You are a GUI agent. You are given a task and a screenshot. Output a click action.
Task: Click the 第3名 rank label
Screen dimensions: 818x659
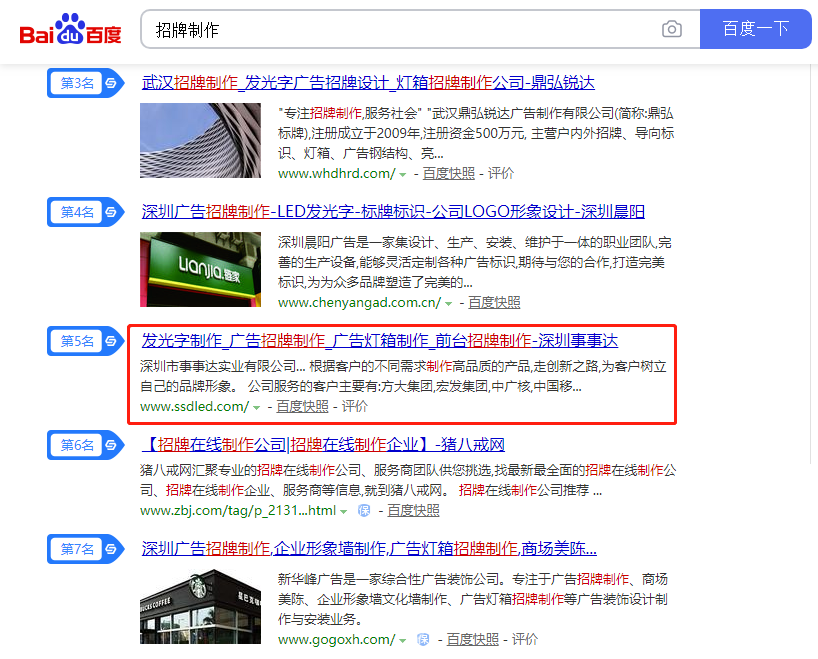(77, 82)
